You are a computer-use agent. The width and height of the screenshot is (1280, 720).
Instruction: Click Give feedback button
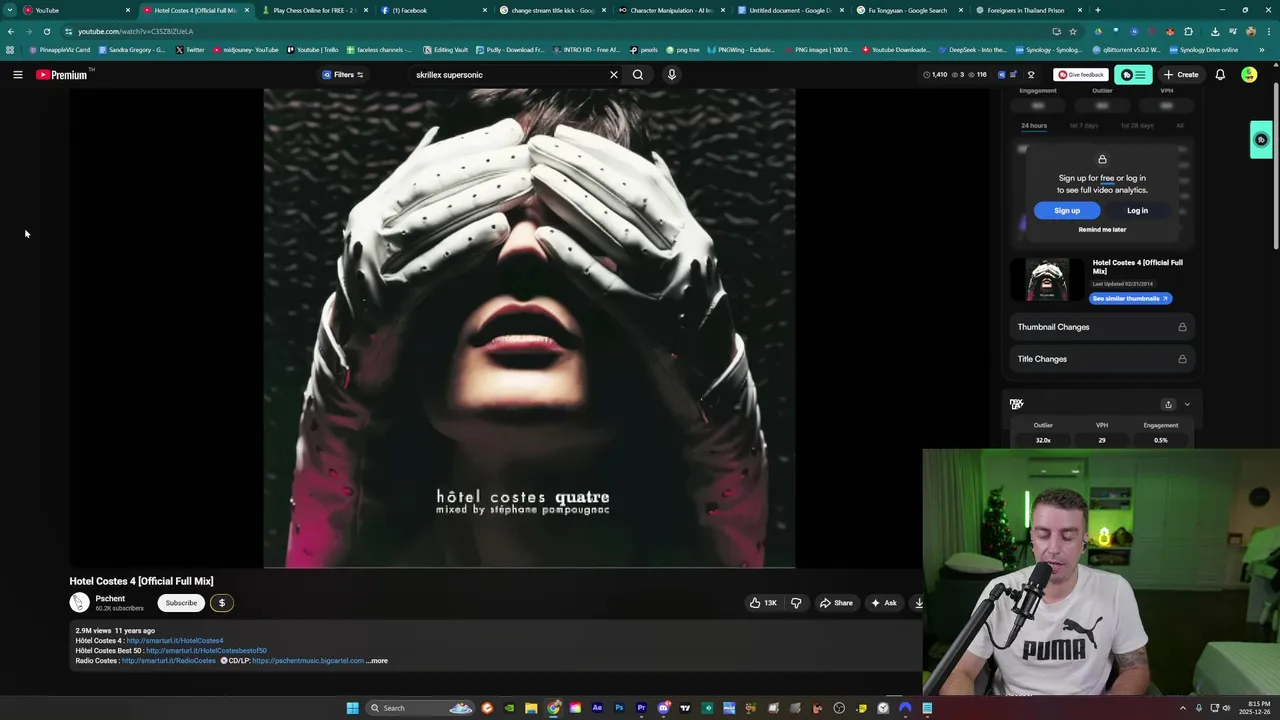click(1081, 75)
